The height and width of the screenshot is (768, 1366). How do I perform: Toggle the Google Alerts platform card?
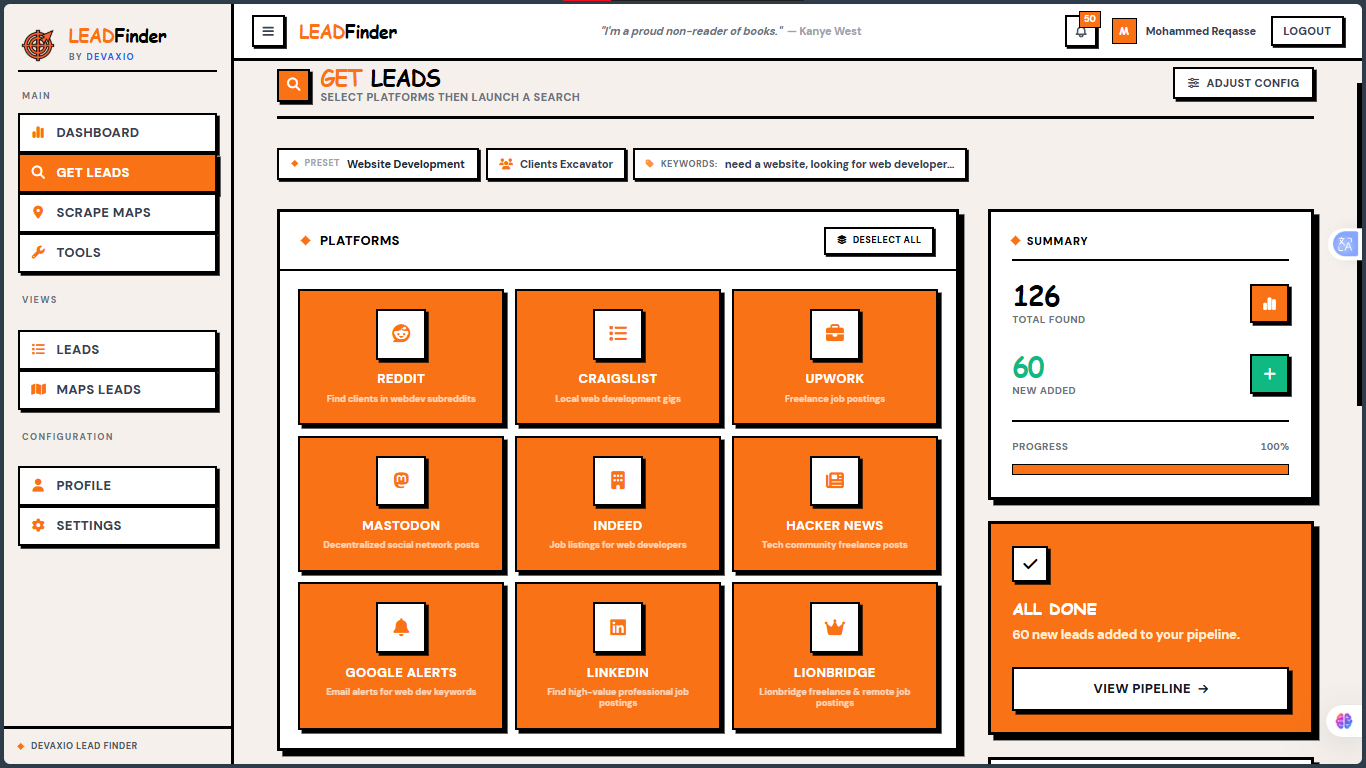(x=401, y=655)
